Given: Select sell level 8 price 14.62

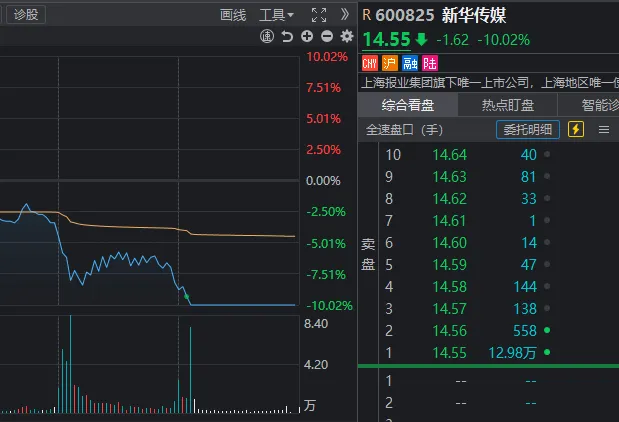Looking at the screenshot, I should 449,199.
